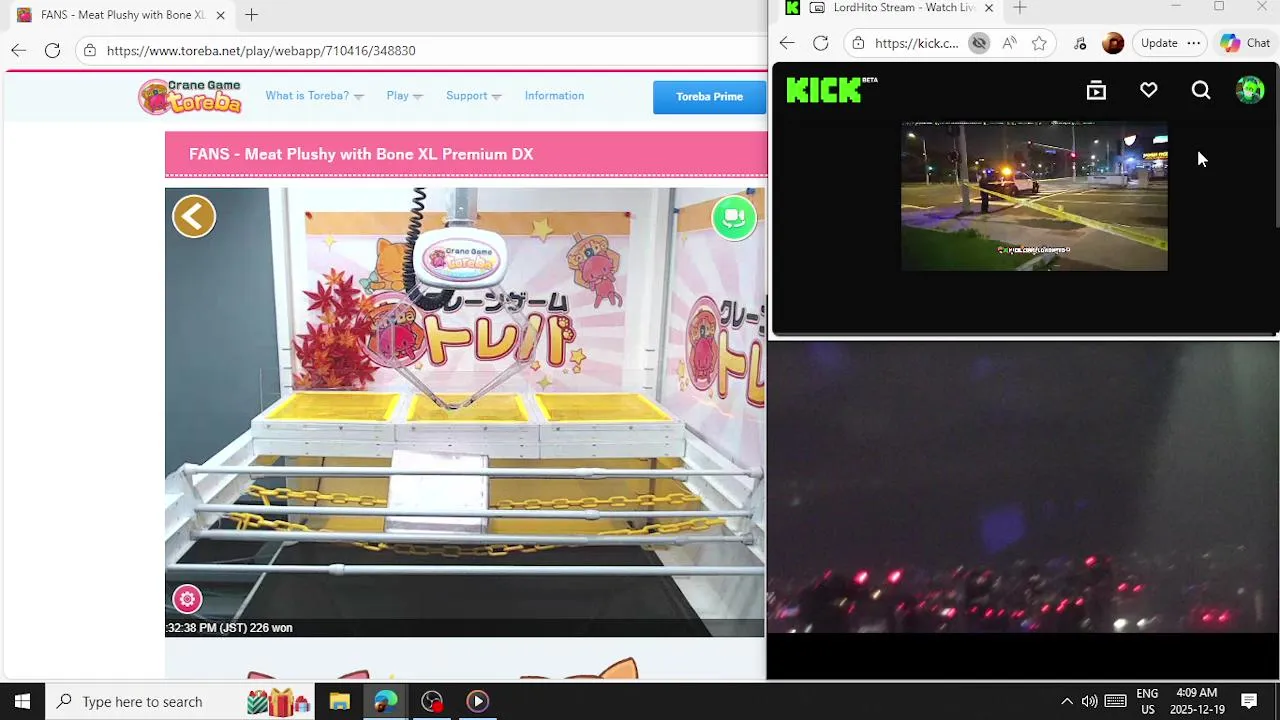Image resolution: width=1280 pixels, height=720 pixels.
Task: Open the Kick search magnifier
Action: (x=1201, y=91)
